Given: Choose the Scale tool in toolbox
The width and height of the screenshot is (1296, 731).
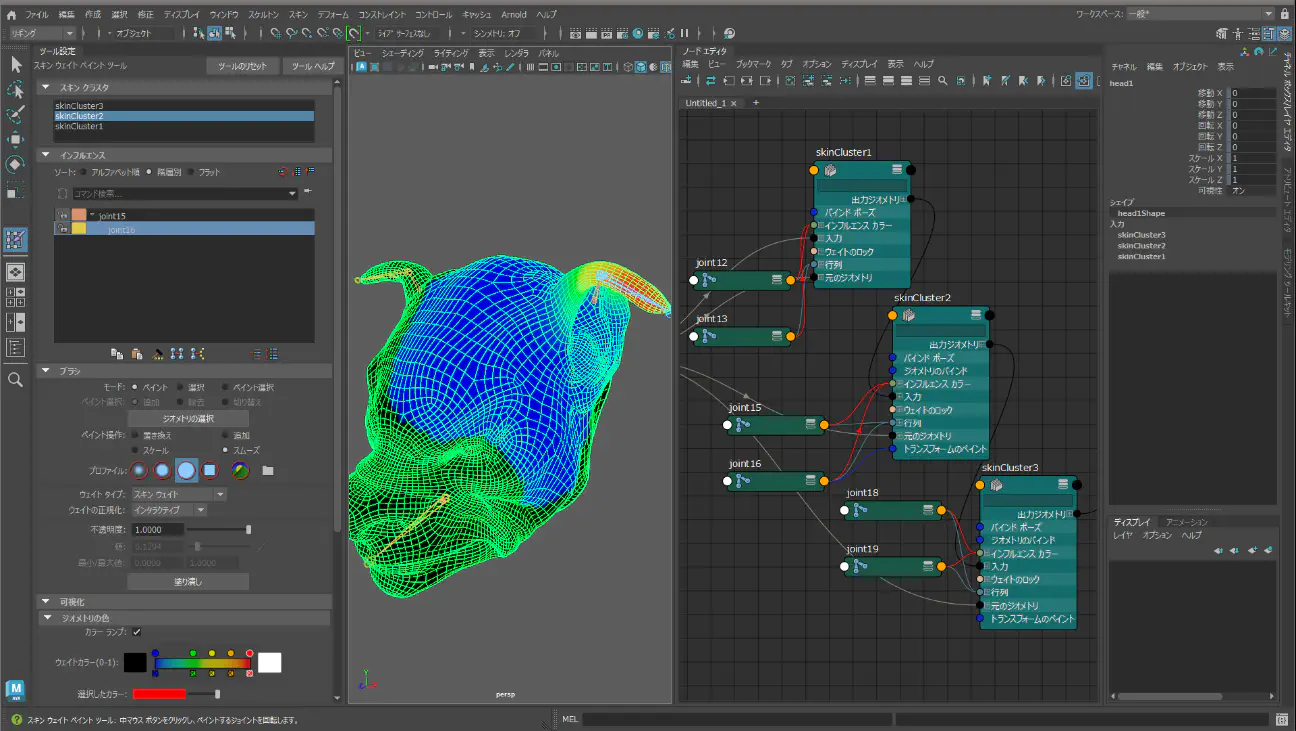Looking at the screenshot, I should tap(15, 190).
